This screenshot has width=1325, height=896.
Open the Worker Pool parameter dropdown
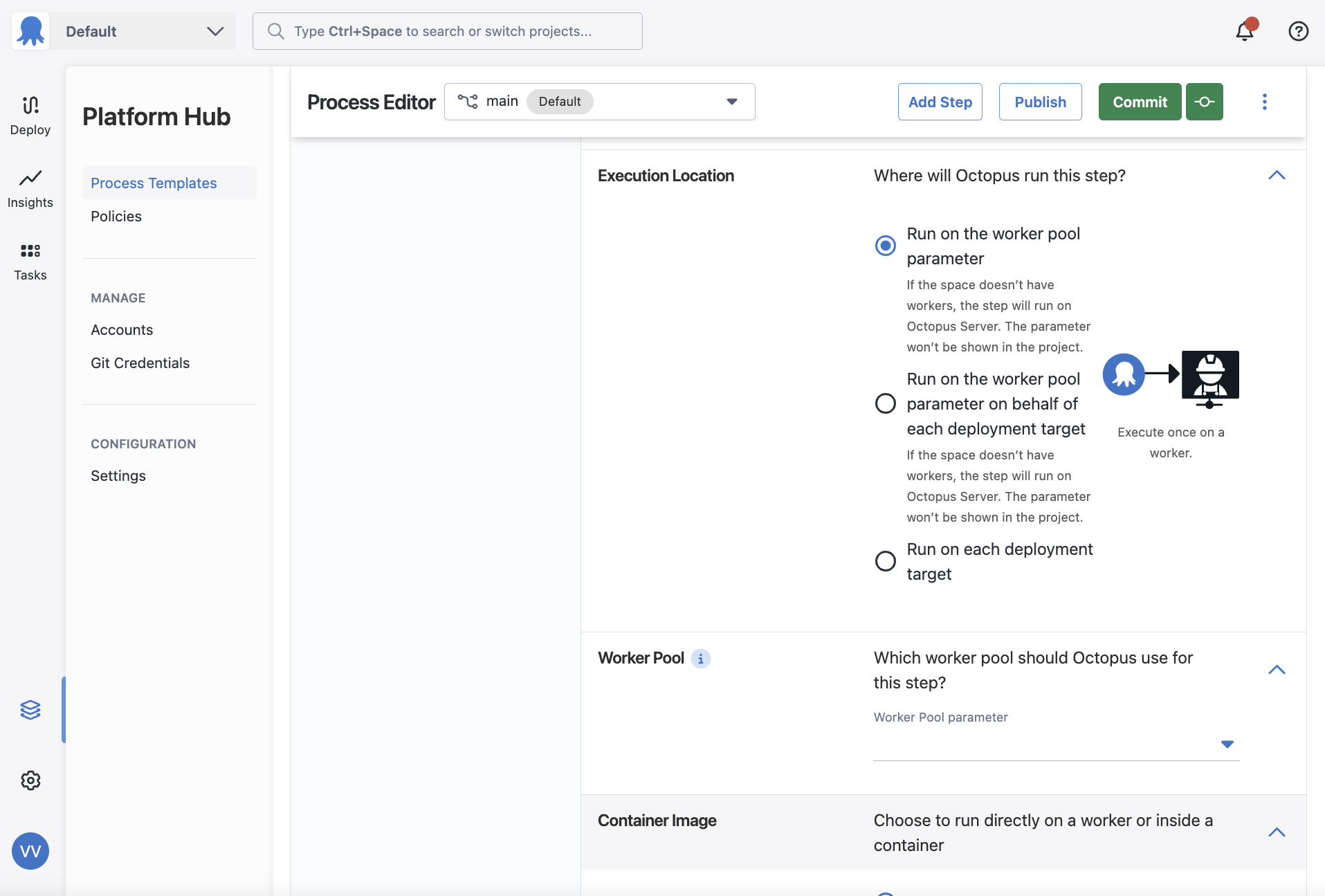(x=1056, y=744)
